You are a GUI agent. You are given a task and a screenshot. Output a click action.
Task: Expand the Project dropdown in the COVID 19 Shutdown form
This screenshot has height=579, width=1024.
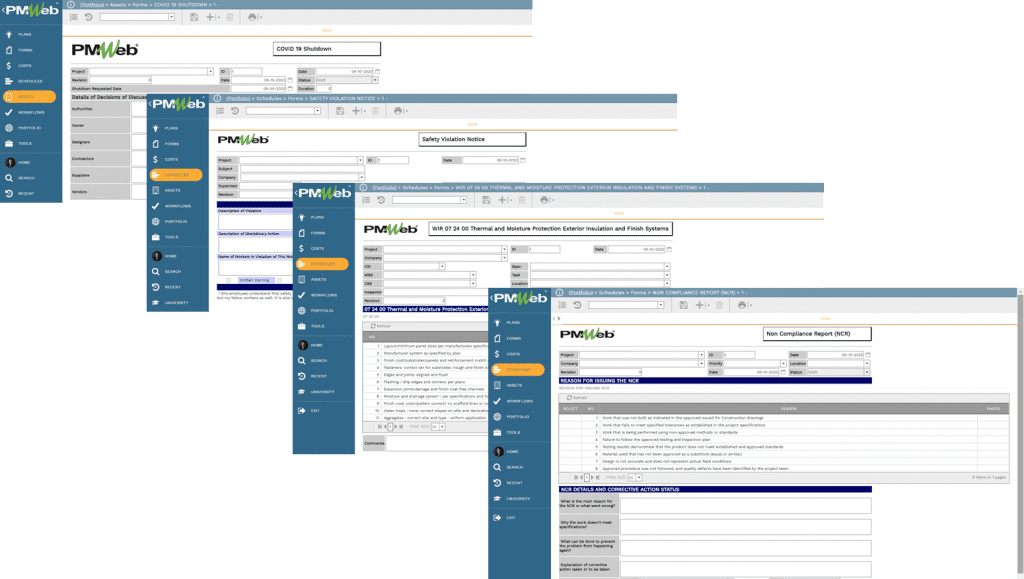click(x=210, y=71)
